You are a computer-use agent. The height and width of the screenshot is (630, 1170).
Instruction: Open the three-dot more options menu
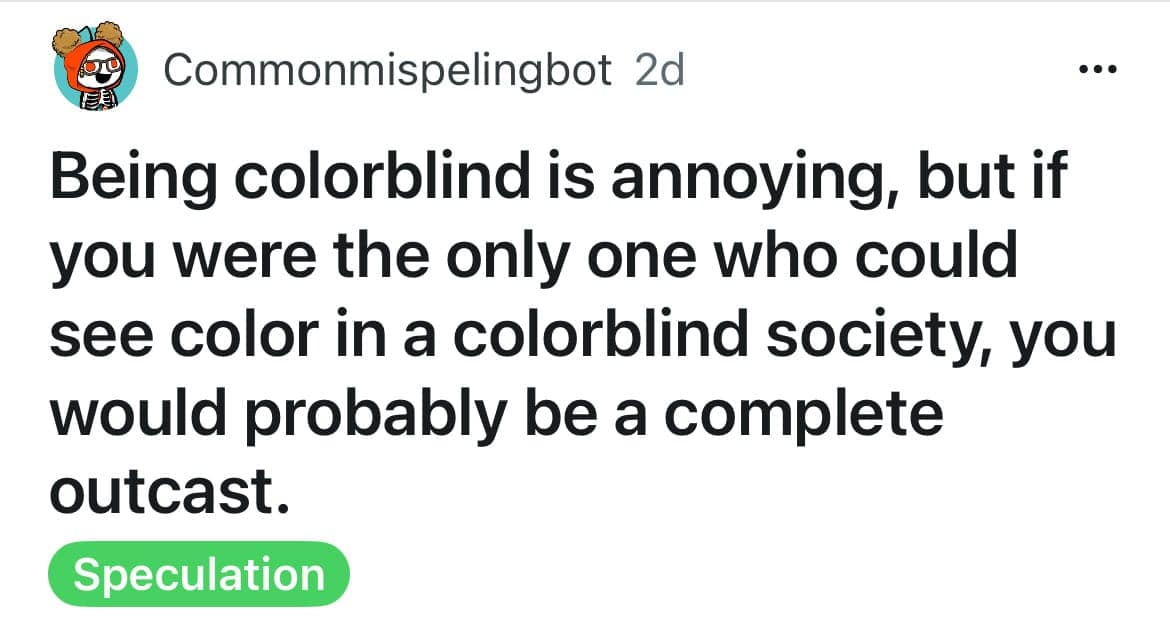tap(1098, 71)
